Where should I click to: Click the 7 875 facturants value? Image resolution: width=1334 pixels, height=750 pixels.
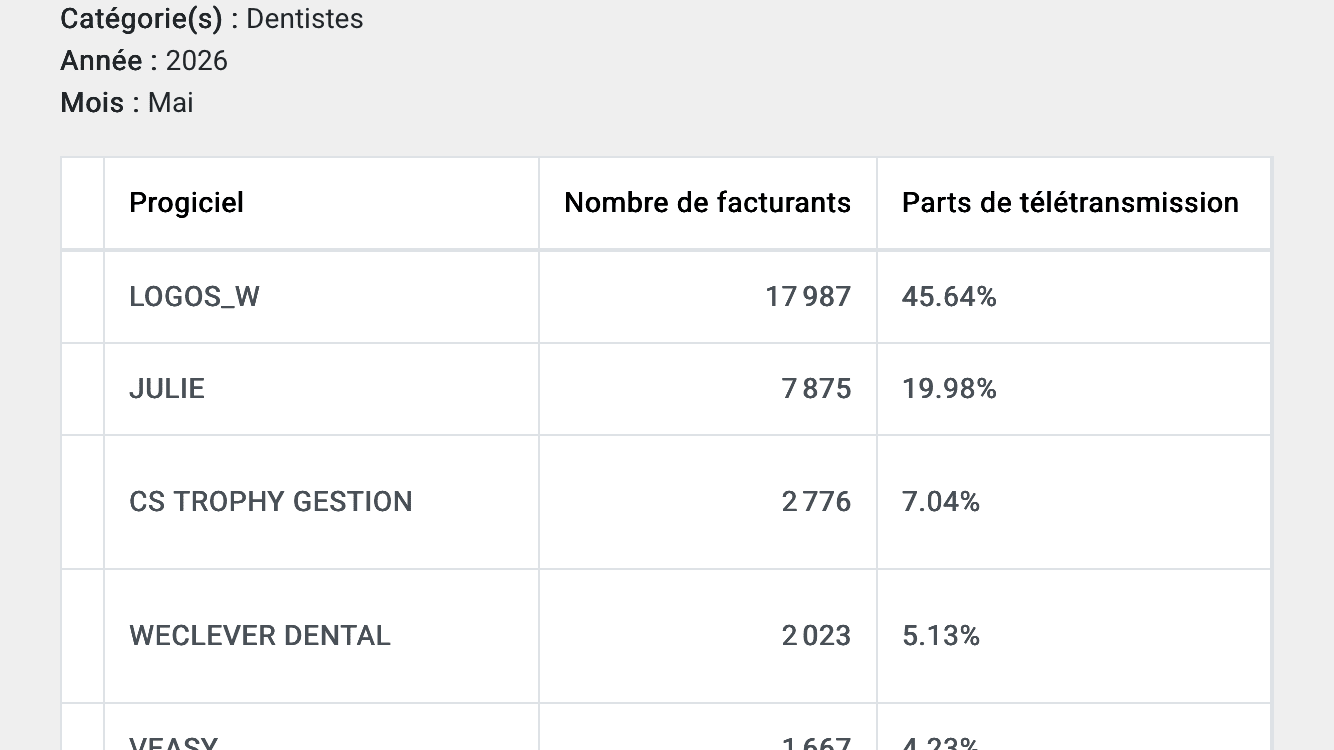click(x=816, y=389)
